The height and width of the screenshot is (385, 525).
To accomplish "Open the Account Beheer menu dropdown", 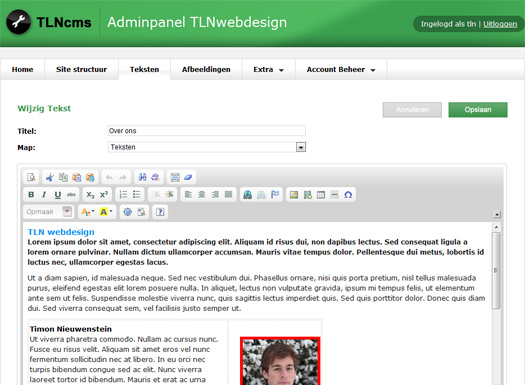I will click(341, 70).
